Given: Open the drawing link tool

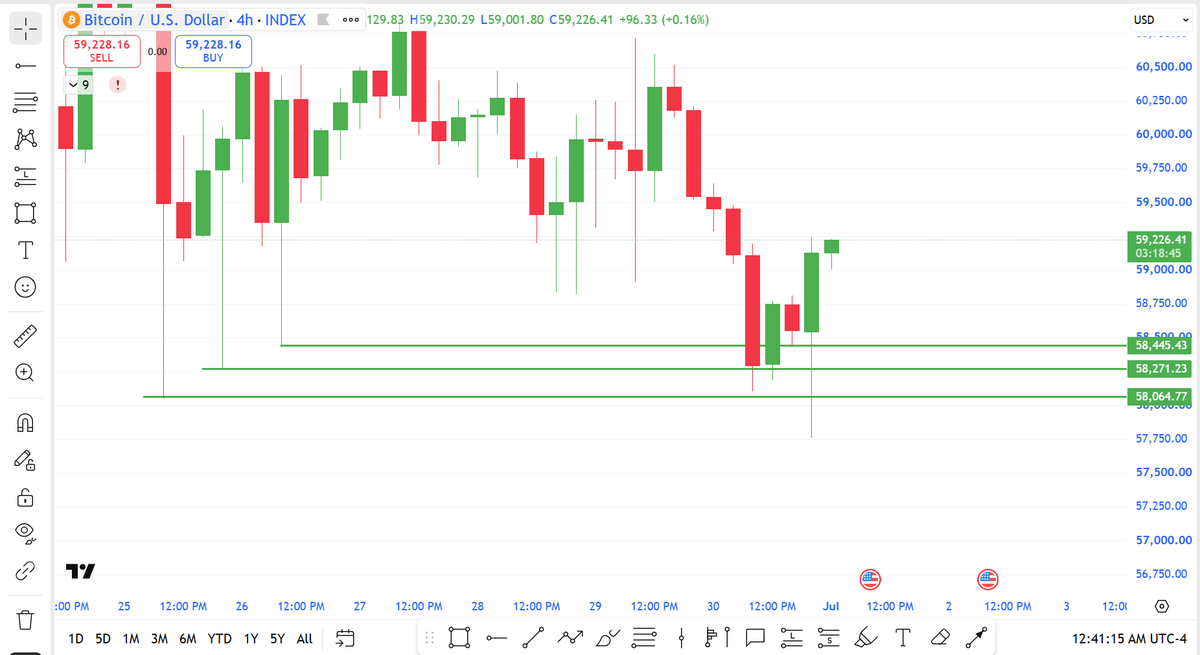Looking at the screenshot, I should 25,571.
